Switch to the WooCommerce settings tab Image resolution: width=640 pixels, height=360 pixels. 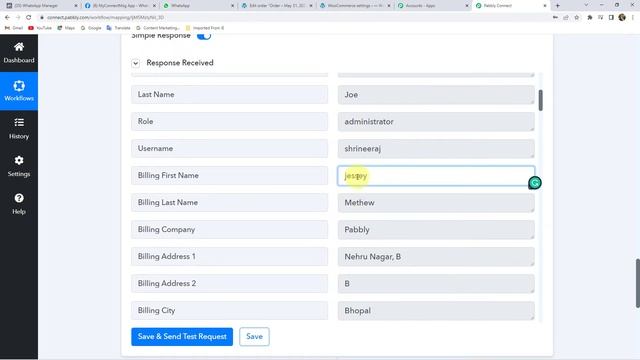(x=355, y=6)
